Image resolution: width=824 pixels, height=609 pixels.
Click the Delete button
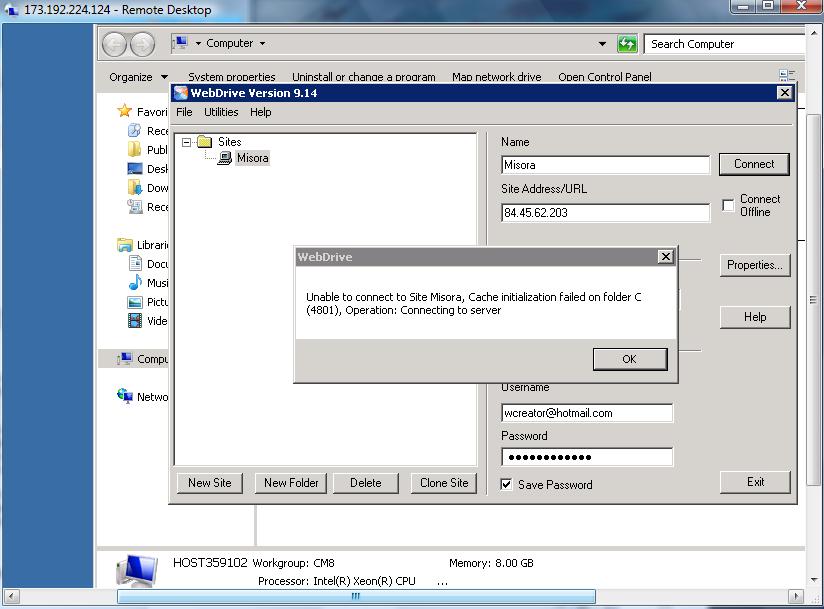pos(366,483)
